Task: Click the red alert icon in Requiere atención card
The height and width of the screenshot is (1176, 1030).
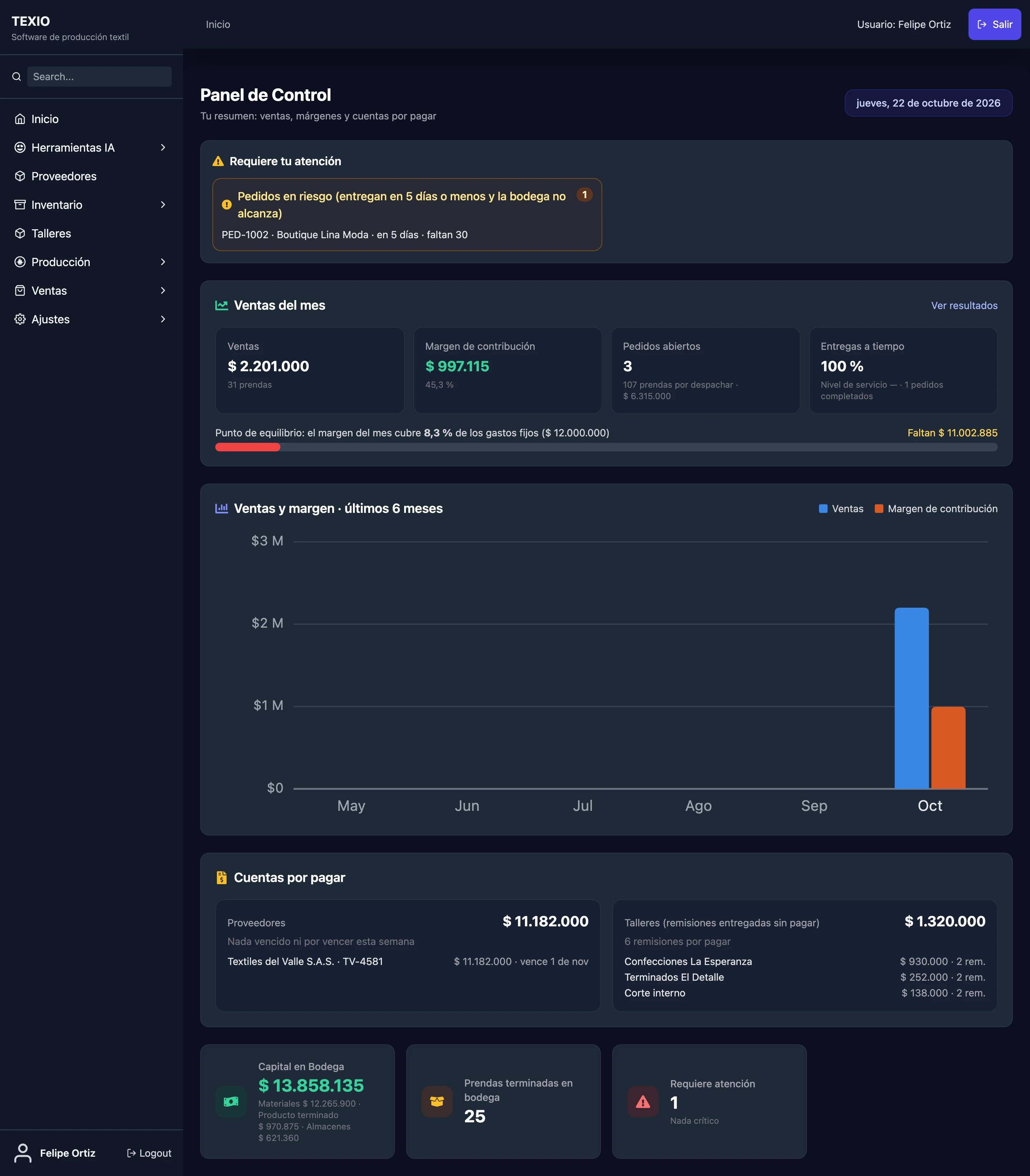Action: click(643, 1101)
